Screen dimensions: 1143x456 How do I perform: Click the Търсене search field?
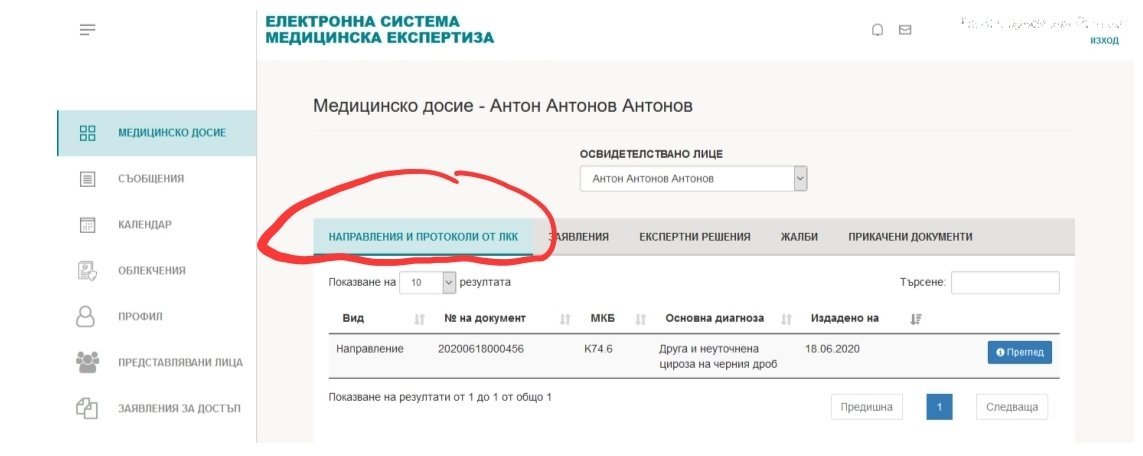1004,283
